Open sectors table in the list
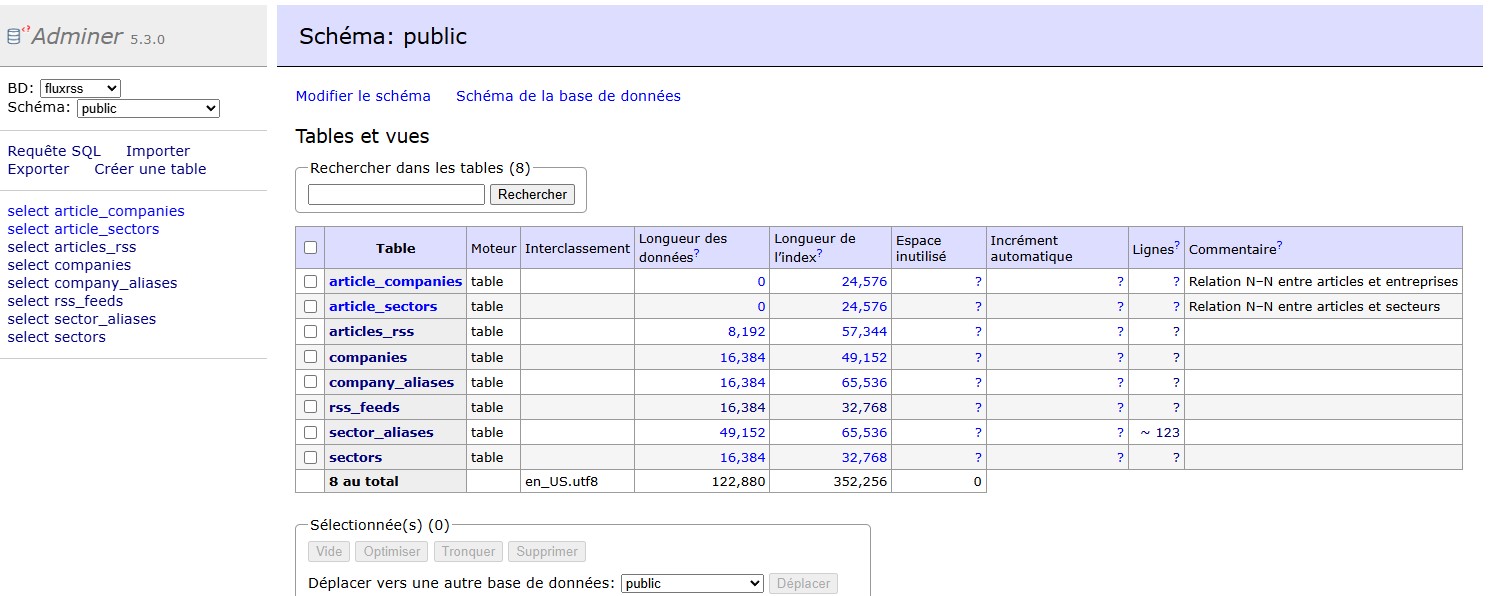Screen dimensions: 1498x596 click(x=355, y=457)
